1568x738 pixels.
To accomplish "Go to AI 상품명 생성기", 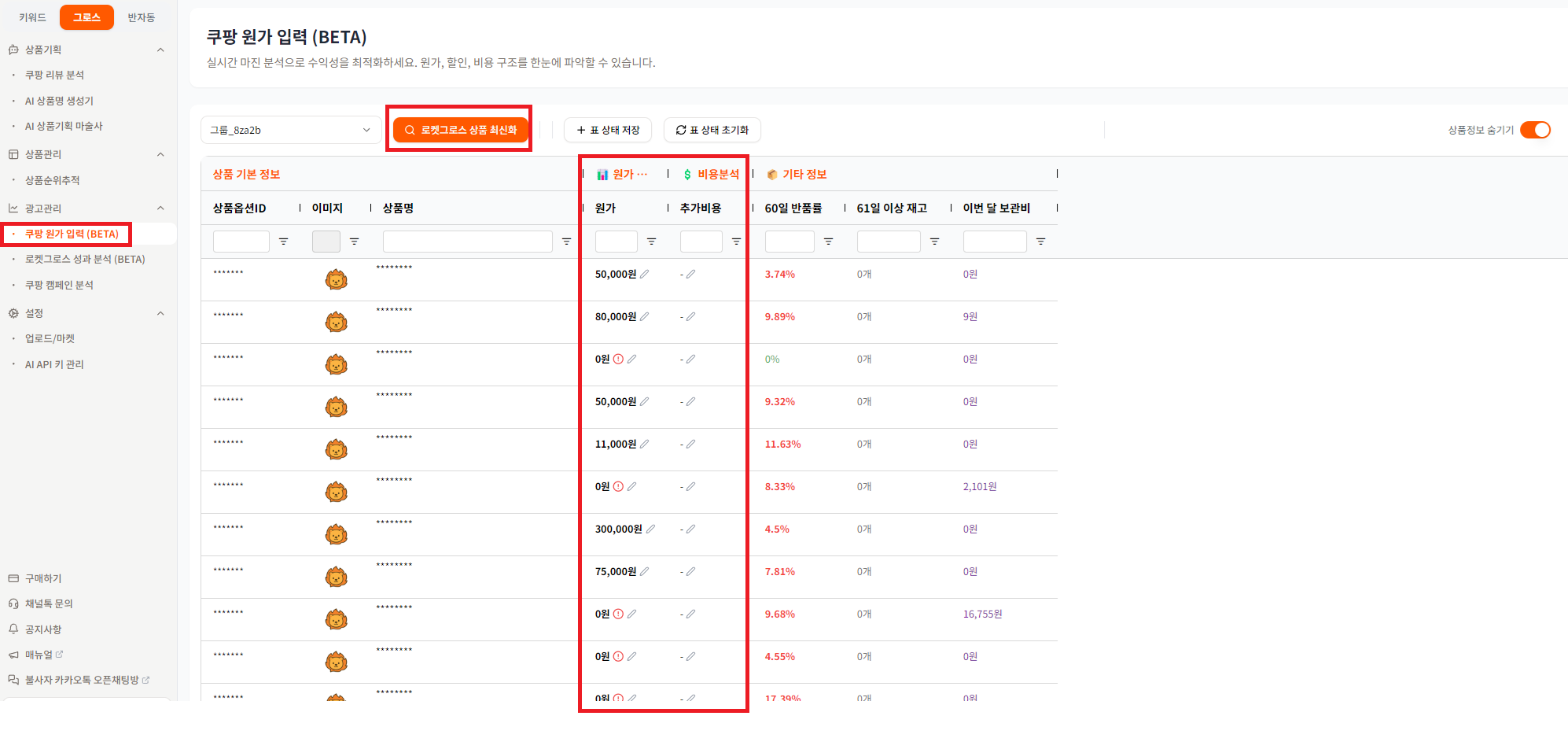I will [59, 101].
